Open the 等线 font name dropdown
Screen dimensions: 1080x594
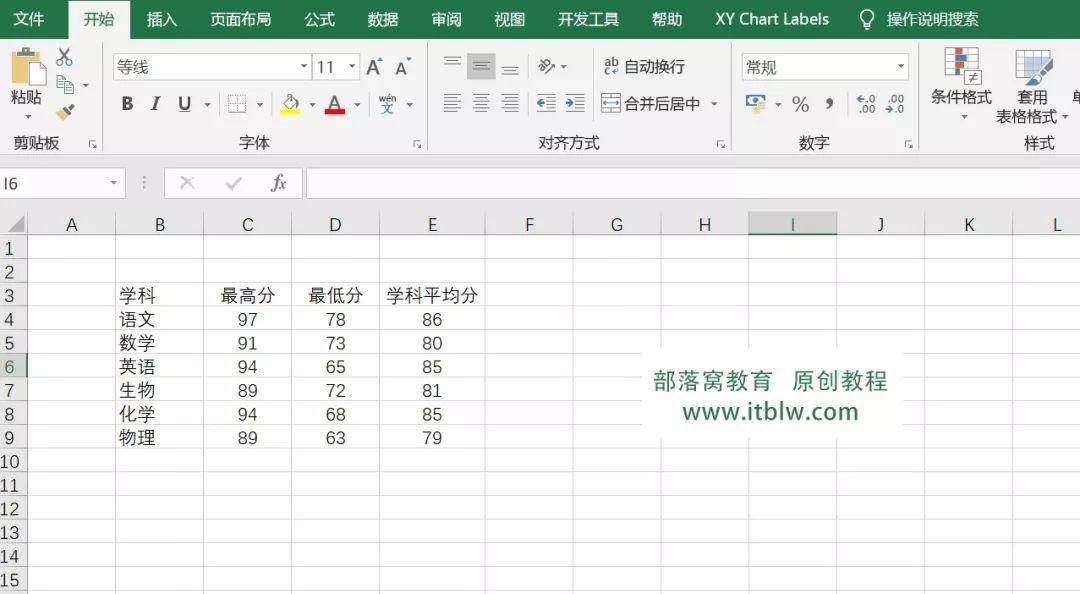tap(304, 67)
